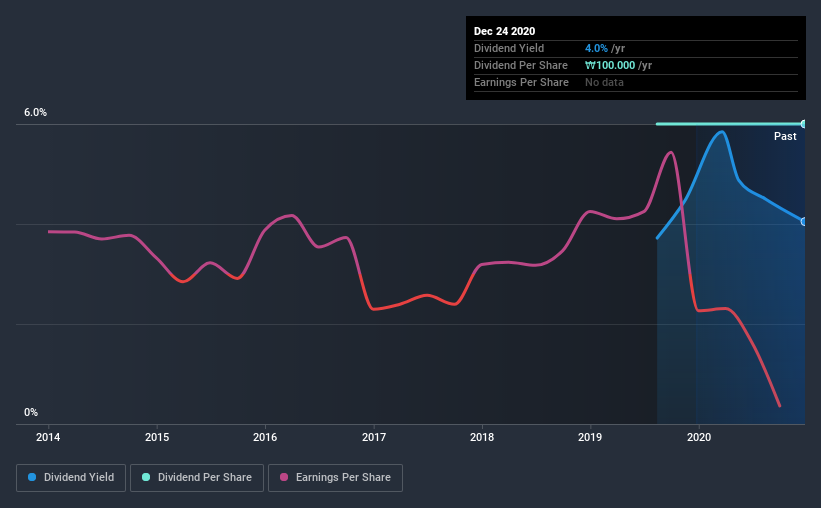Select the 2016 x-axis label

265,437
